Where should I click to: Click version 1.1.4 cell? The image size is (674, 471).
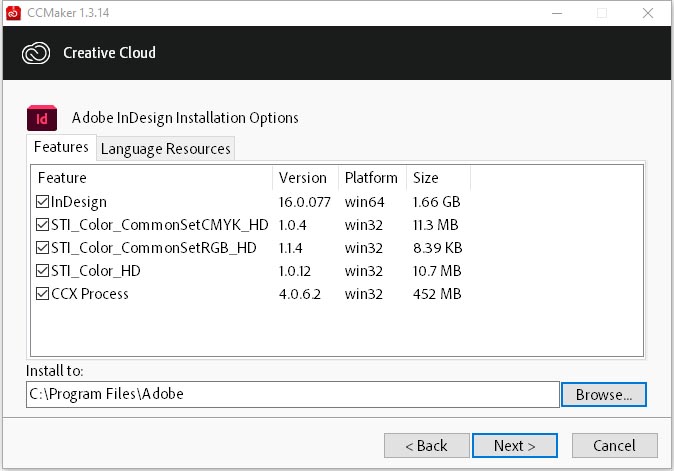coord(291,248)
